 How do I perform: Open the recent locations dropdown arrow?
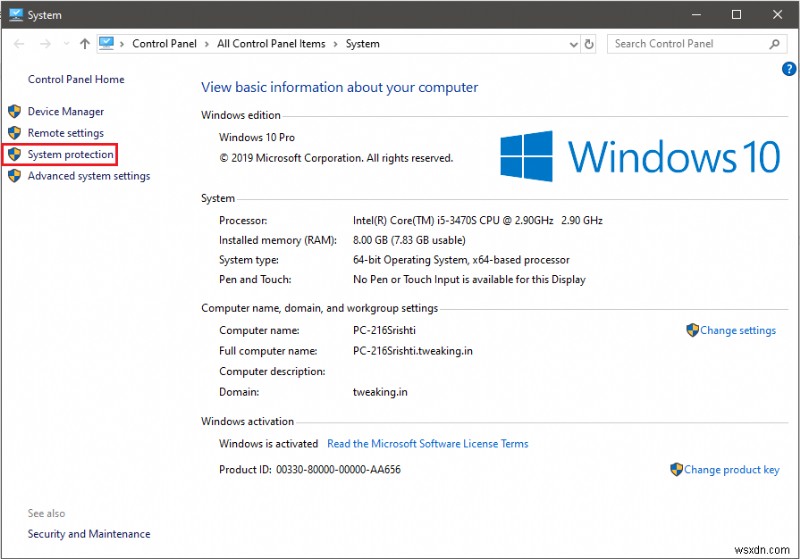point(66,44)
